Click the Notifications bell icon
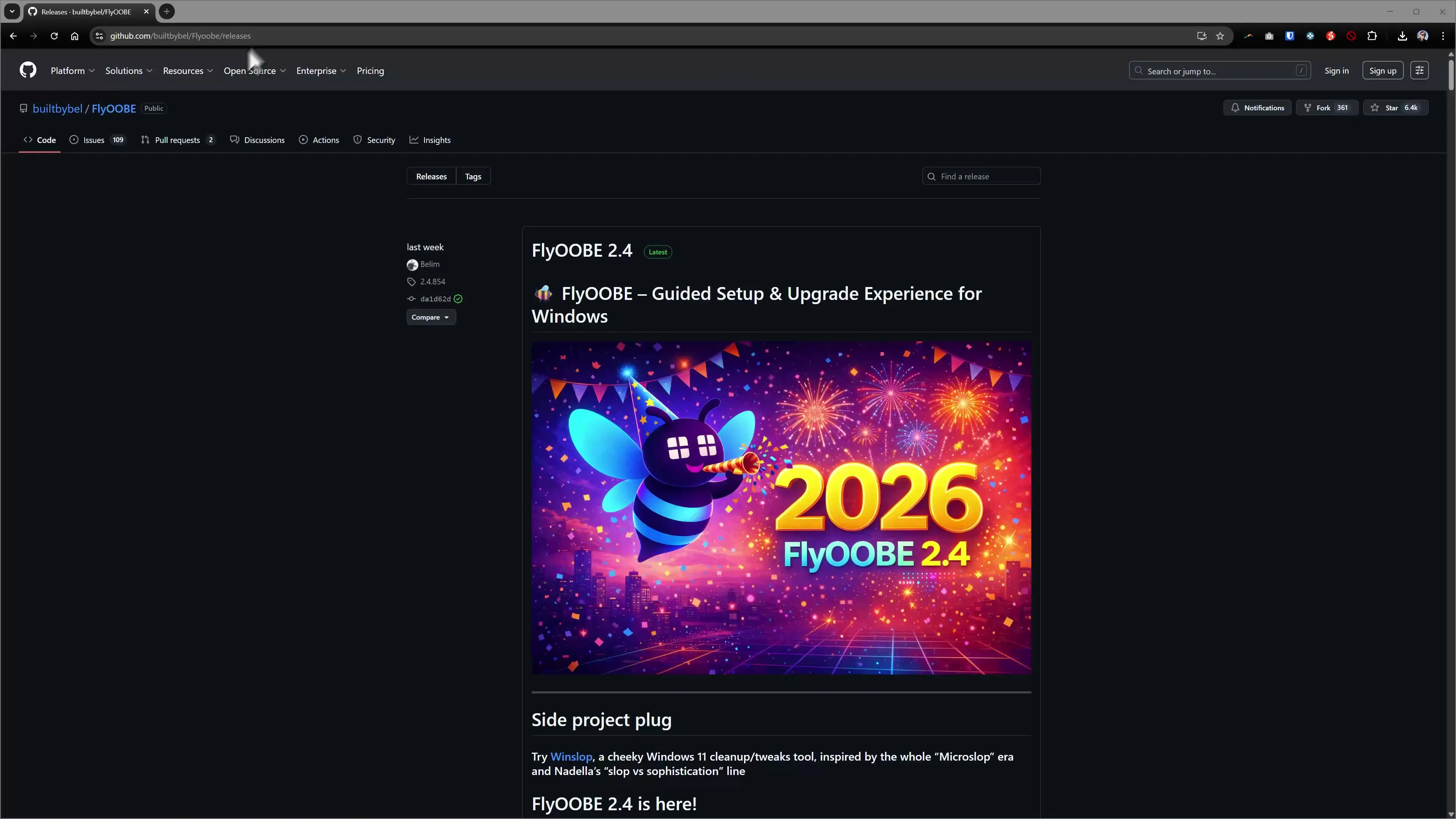Image resolution: width=1456 pixels, height=819 pixels. point(1236,107)
